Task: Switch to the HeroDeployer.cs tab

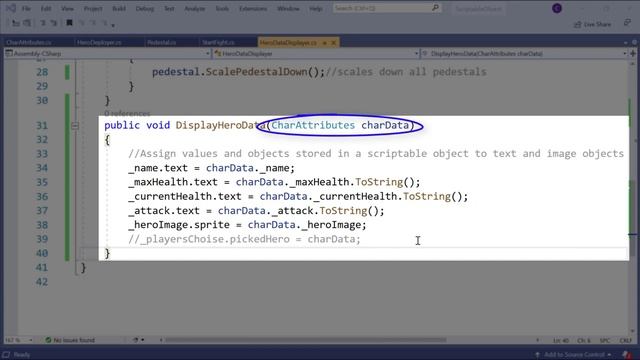Action: pos(99,42)
